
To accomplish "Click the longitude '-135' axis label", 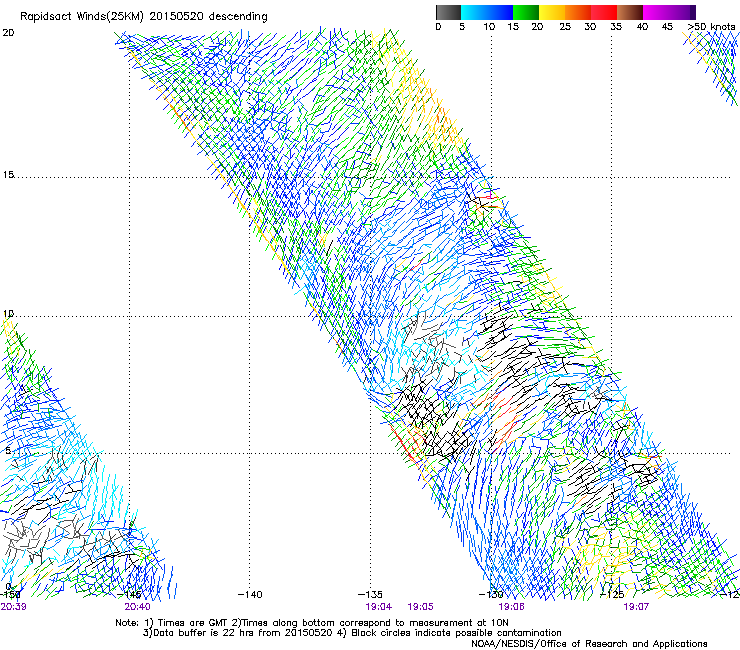I will 370,595.
